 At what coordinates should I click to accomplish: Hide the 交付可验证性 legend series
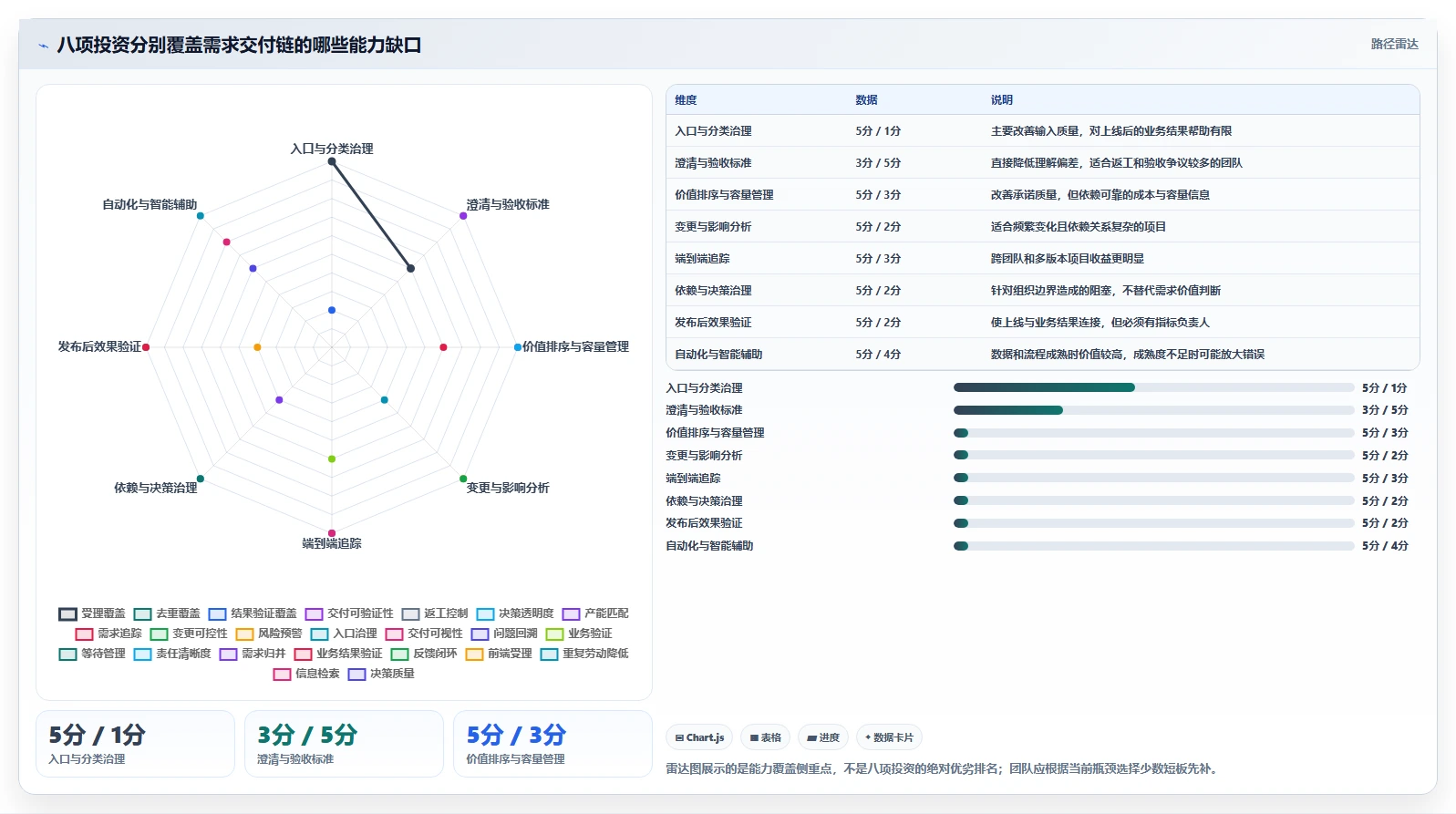coord(349,613)
